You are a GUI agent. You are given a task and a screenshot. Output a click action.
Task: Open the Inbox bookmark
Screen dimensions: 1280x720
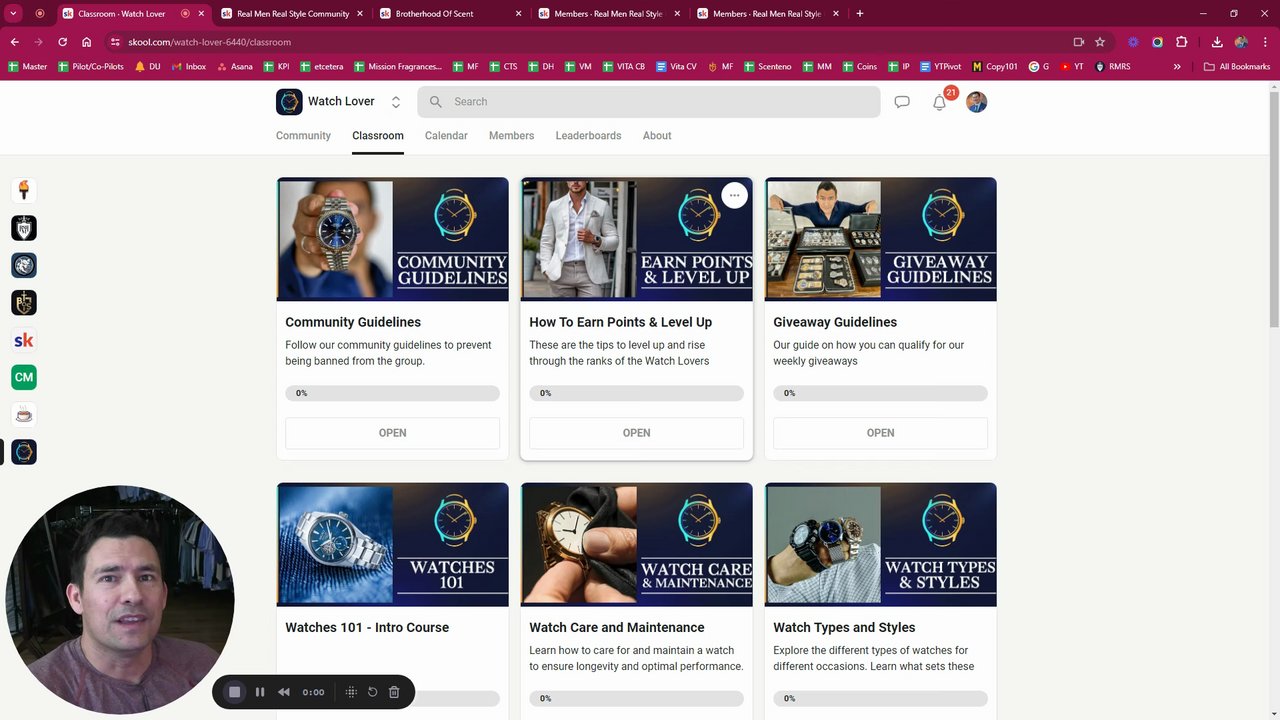coord(189,67)
